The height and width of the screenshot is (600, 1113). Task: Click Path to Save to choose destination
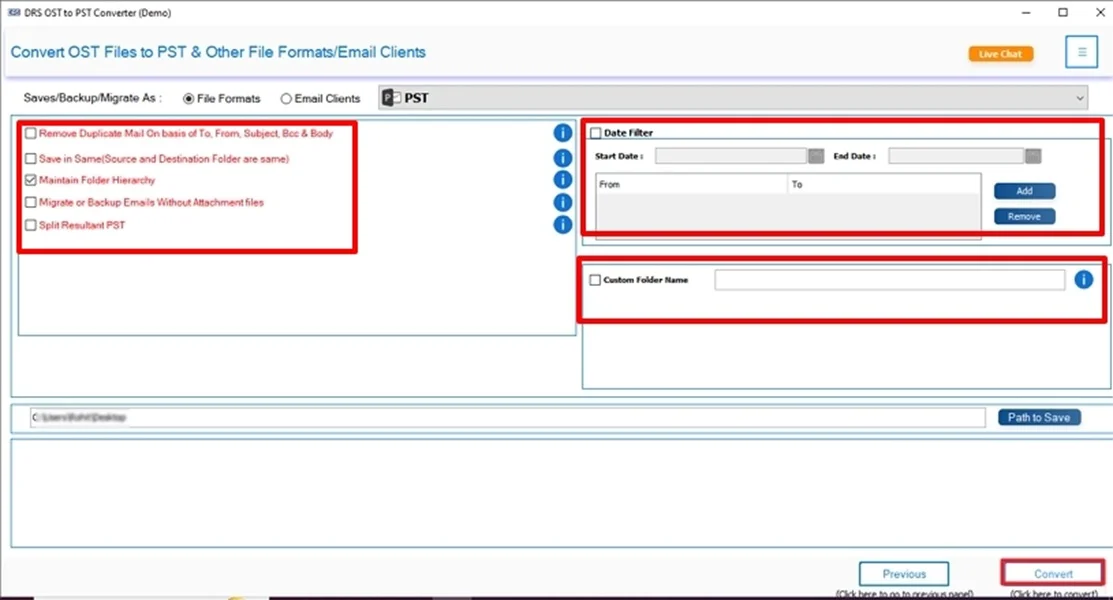click(x=1039, y=417)
